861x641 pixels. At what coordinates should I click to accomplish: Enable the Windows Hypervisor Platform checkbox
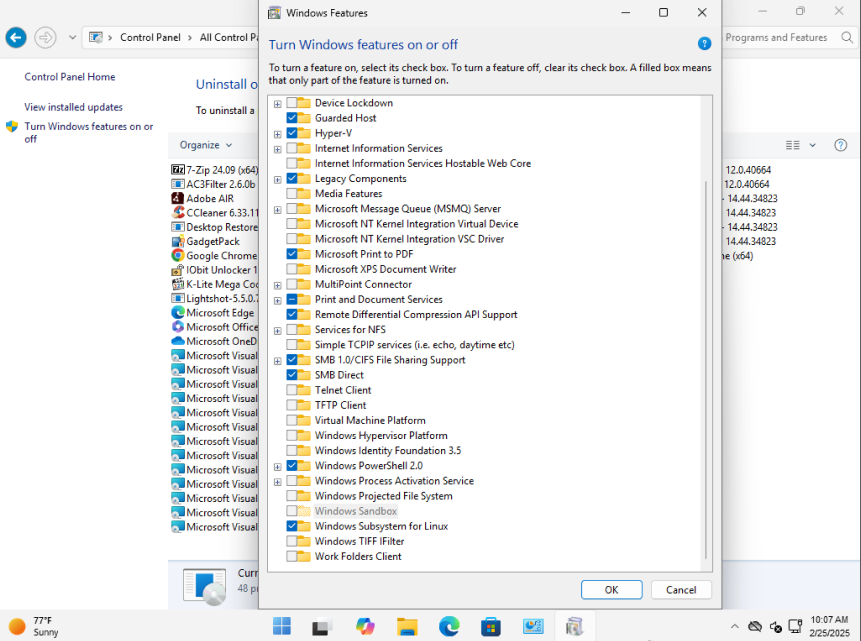click(x=292, y=435)
